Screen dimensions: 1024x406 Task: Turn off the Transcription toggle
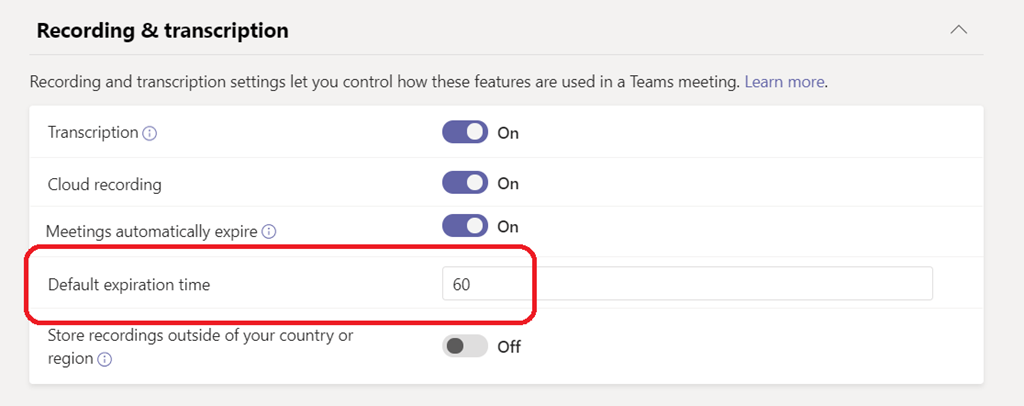tap(465, 132)
